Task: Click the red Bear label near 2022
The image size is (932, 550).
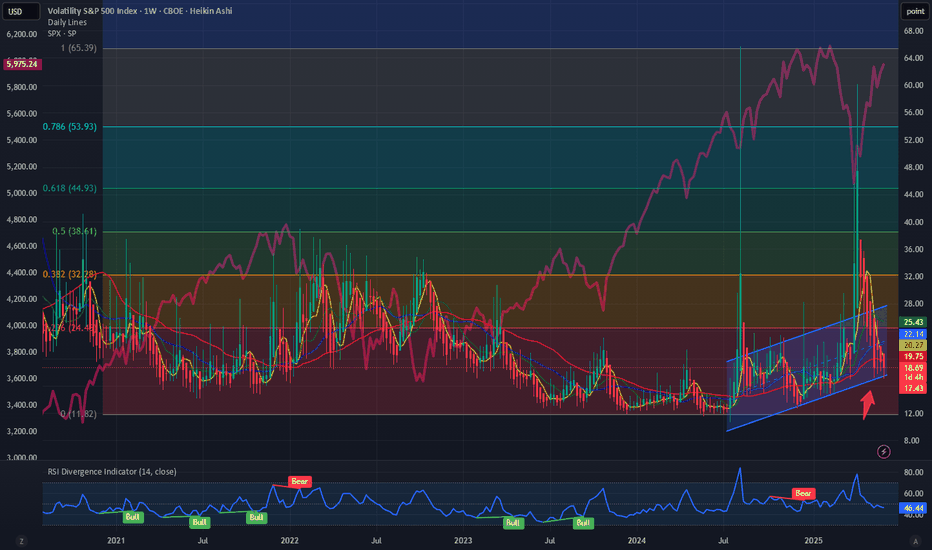Action: pos(300,481)
